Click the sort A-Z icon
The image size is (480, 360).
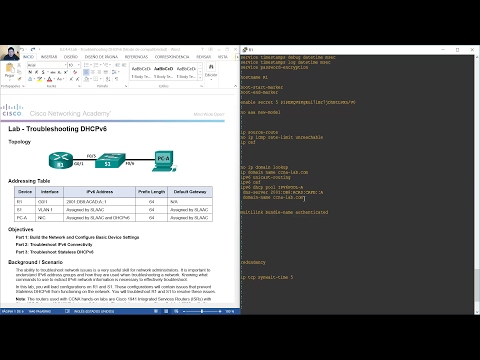(x=108, y=79)
